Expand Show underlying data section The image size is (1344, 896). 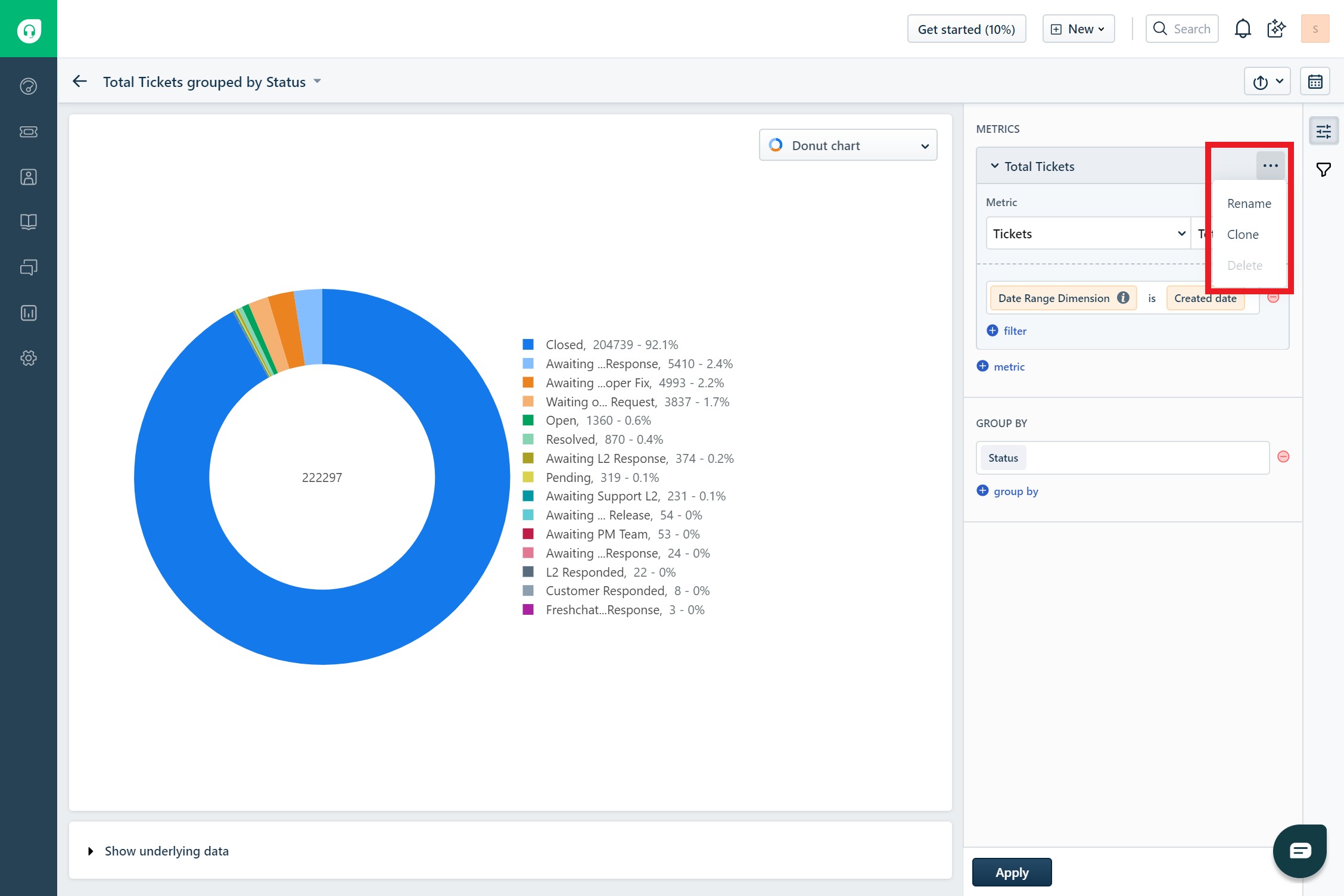coord(166,851)
